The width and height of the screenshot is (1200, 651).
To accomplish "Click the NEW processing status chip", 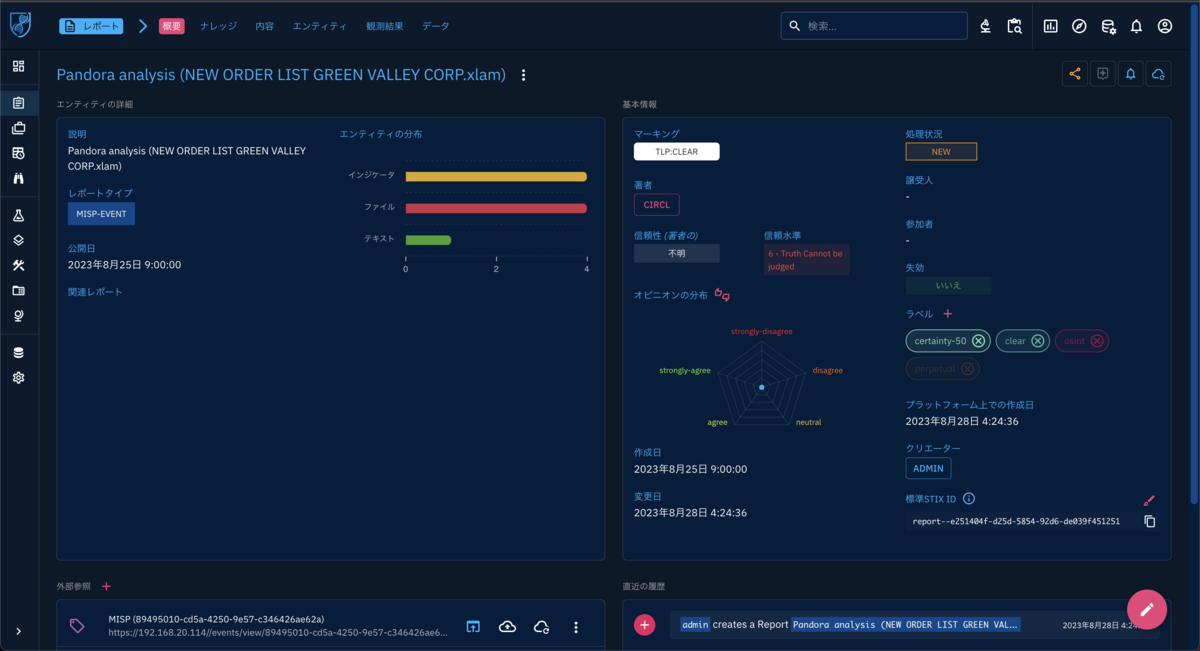I will pos(941,152).
